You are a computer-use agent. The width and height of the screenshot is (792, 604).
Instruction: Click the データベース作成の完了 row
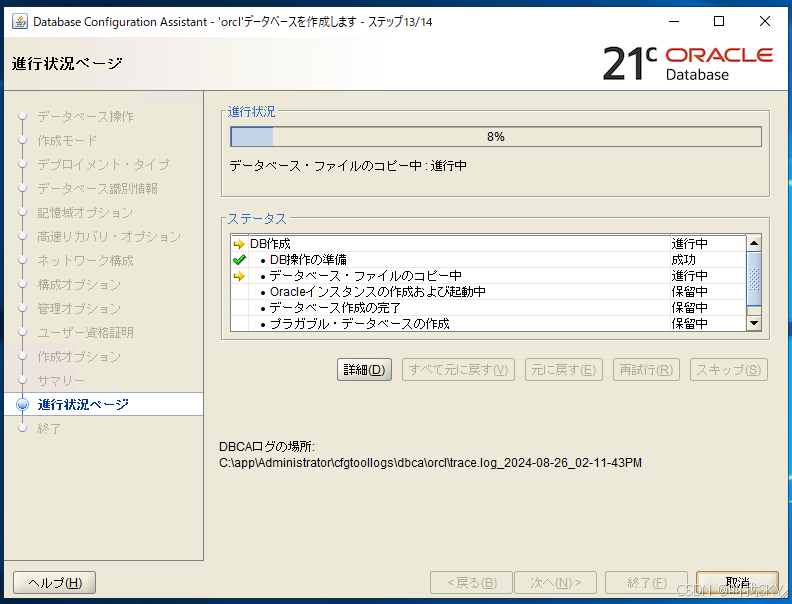coord(488,308)
